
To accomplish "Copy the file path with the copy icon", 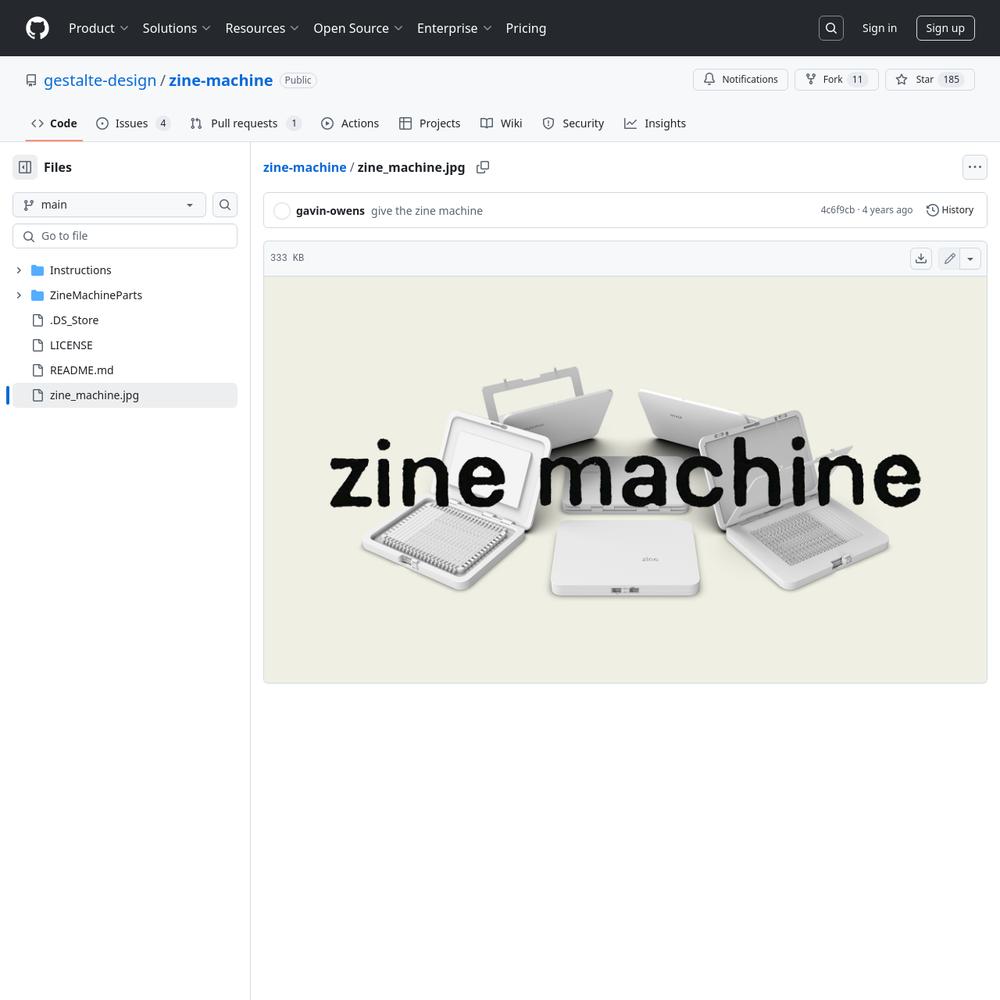I will 483,167.
